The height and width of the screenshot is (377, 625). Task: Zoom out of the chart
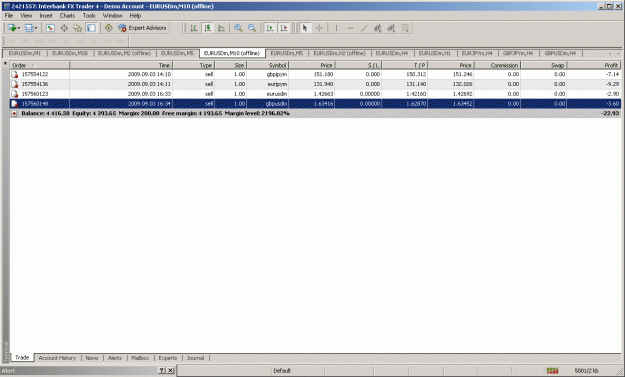coord(252,28)
